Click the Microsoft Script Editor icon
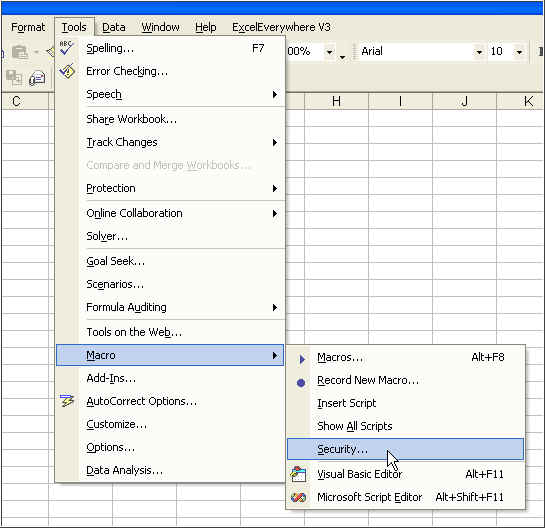The image size is (545, 528). tap(299, 497)
